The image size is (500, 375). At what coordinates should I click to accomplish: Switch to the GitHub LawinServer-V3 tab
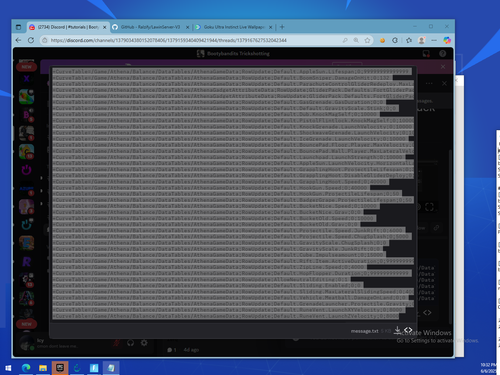pyautogui.click(x=150, y=27)
